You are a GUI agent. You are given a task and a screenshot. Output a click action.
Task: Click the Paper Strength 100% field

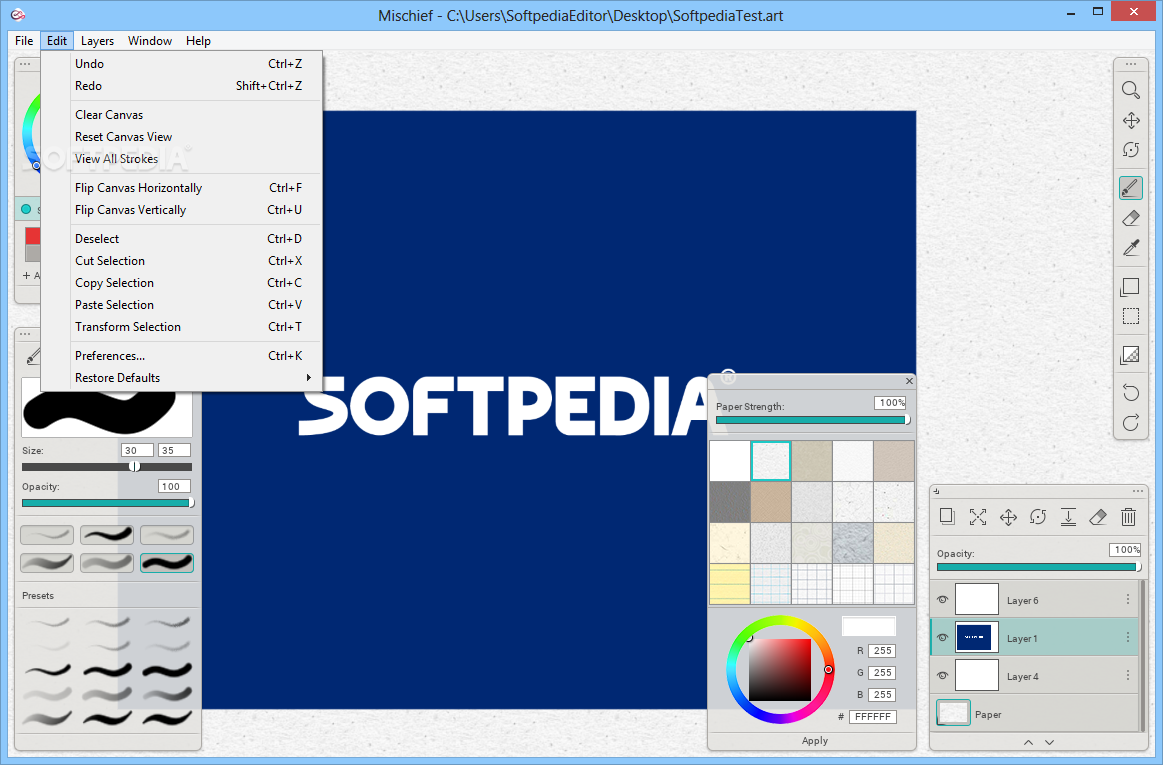[890, 403]
